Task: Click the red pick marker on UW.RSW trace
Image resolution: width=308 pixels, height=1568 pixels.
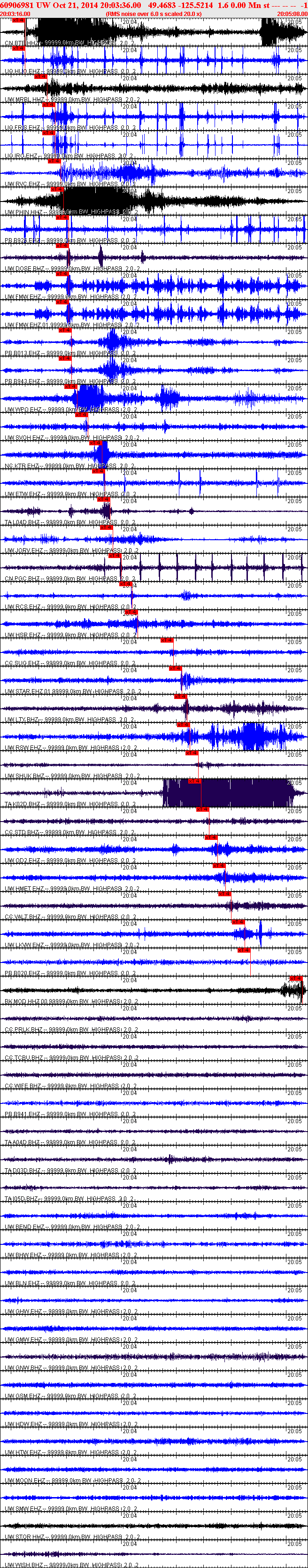Action: (183, 724)
